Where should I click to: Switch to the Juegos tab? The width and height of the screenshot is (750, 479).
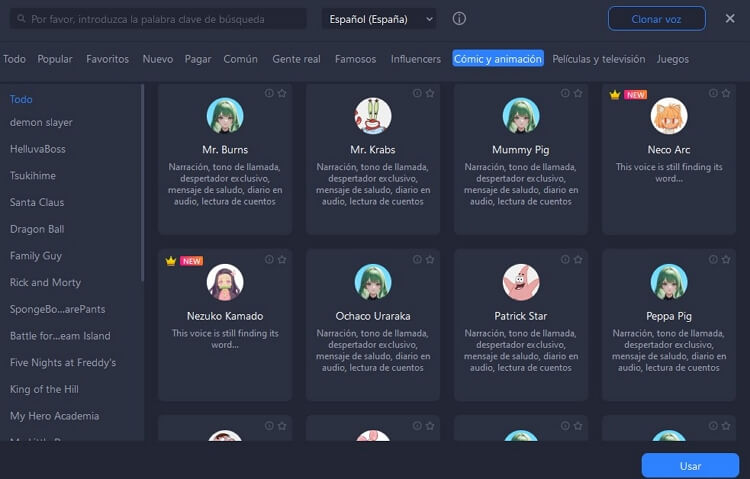(x=673, y=59)
